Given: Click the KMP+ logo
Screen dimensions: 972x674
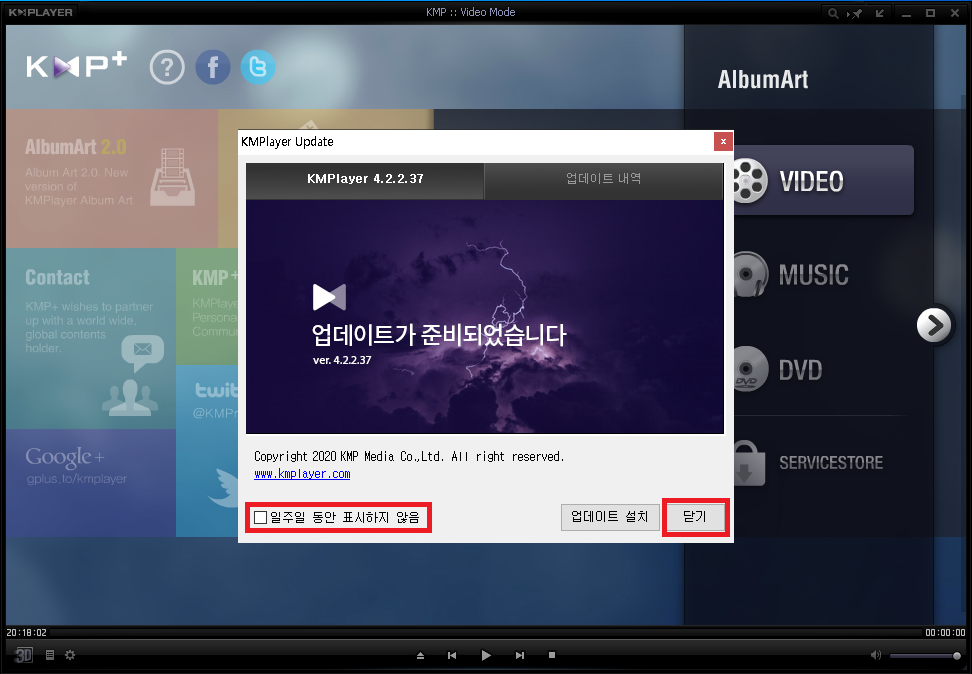Looking at the screenshot, I should pos(76,65).
